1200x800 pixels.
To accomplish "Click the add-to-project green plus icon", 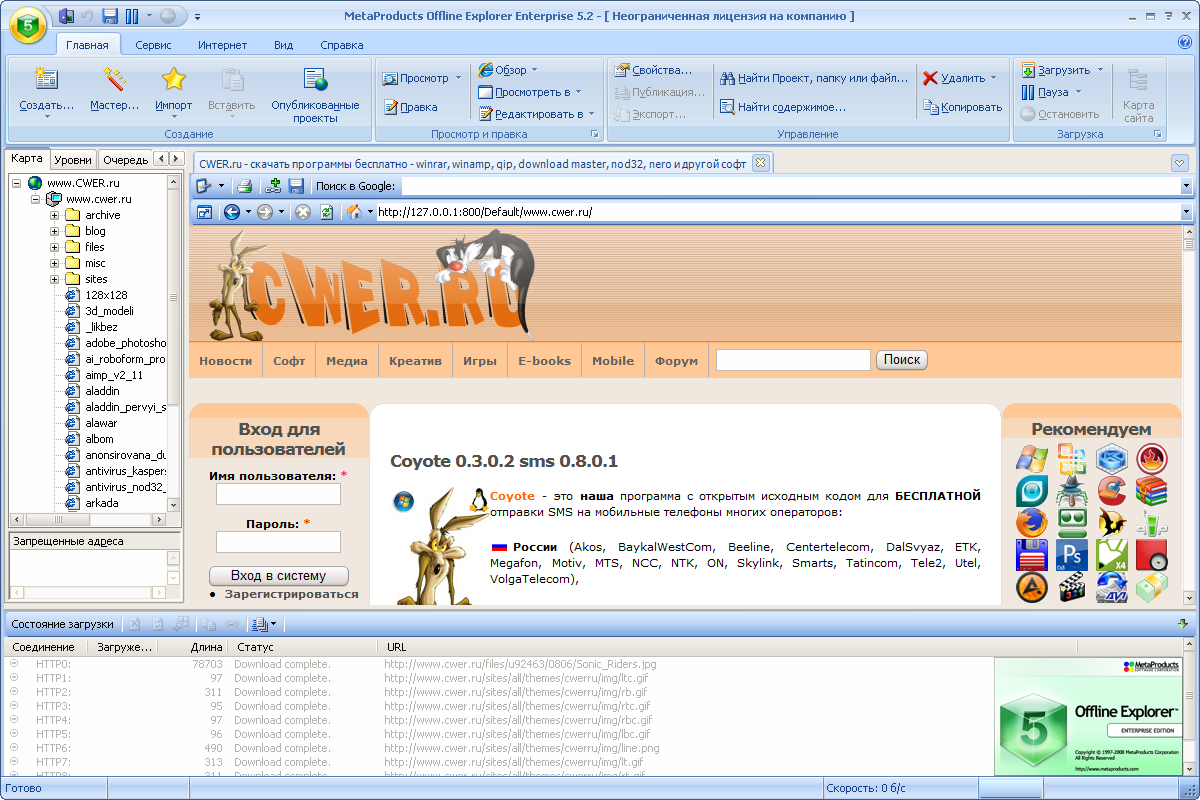I will point(273,186).
